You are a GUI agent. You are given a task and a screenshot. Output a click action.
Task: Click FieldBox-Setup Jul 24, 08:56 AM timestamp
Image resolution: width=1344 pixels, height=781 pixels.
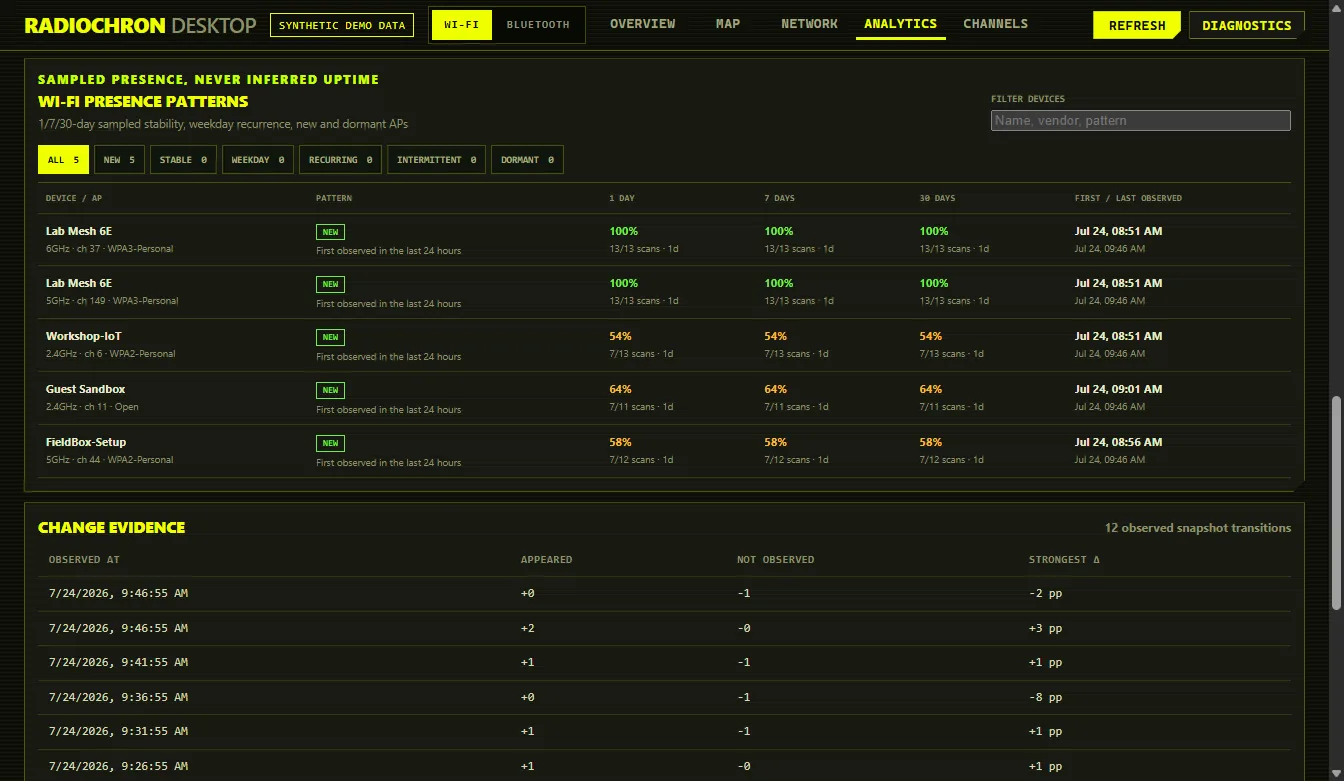(x=1118, y=442)
